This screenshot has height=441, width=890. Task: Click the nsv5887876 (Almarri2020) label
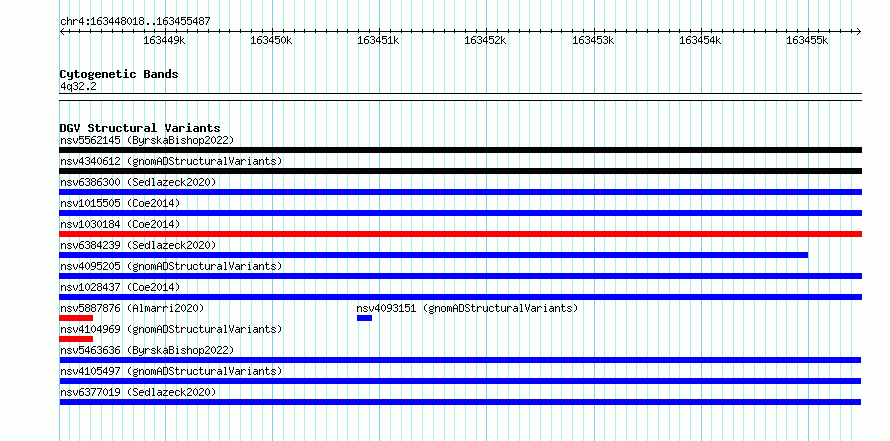(x=132, y=308)
